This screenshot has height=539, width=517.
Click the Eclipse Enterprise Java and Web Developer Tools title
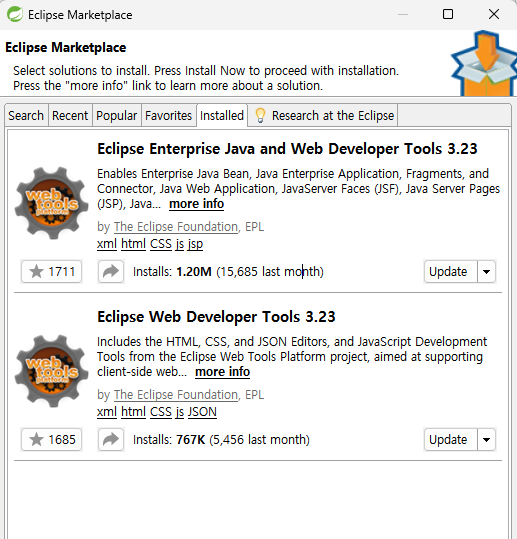point(287,149)
